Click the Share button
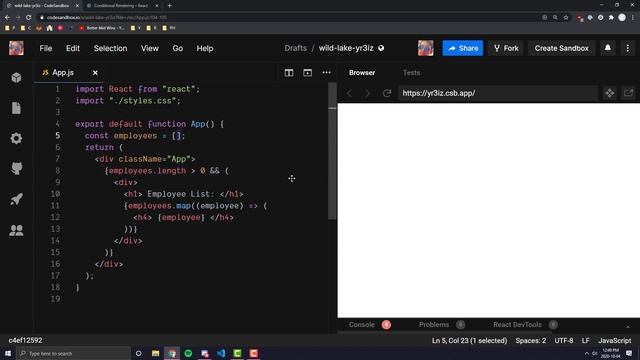This screenshot has height=360, width=640. click(463, 48)
